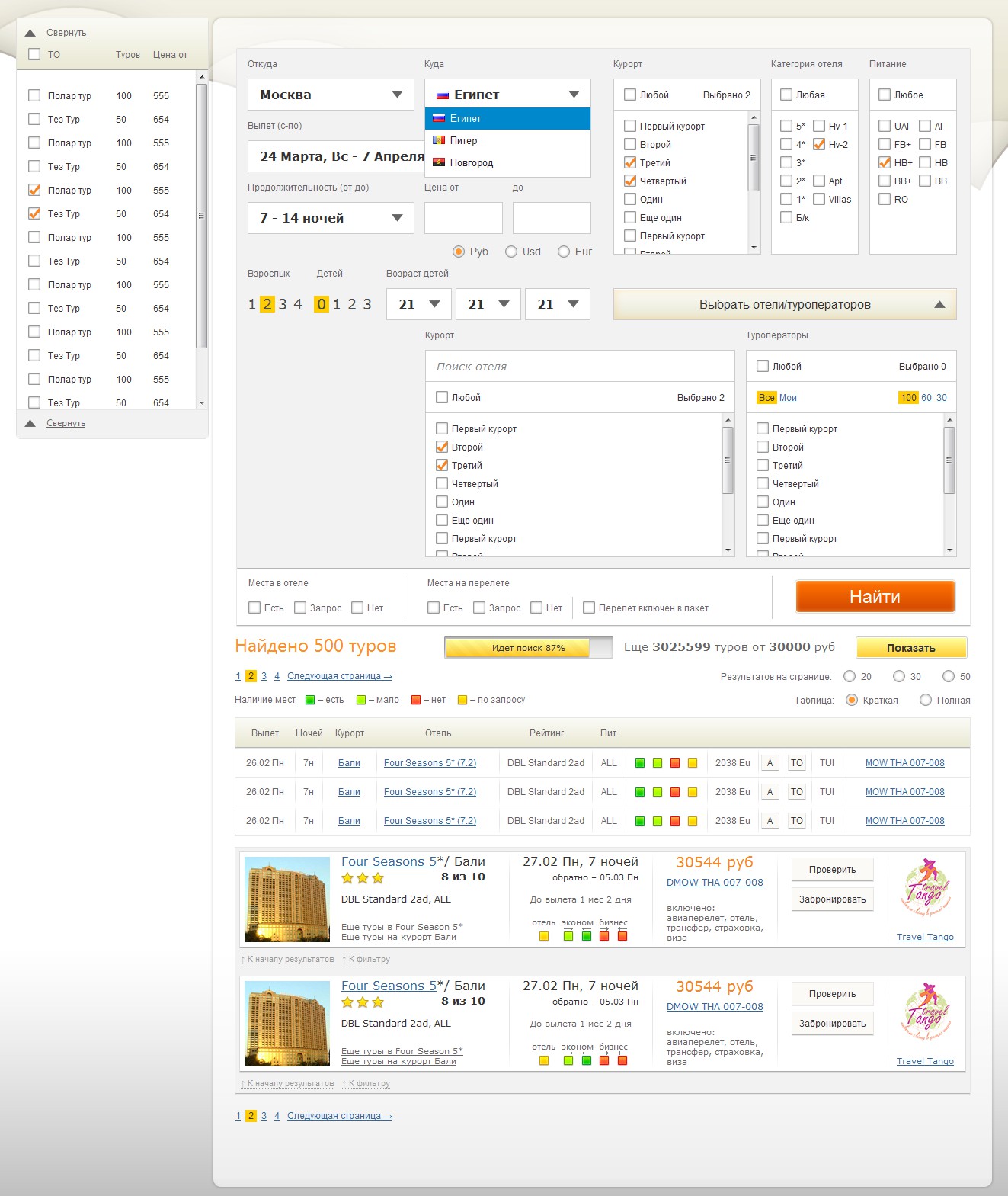Click red 'нет' legend square
Viewport: 1008px width, 1196px height.
coord(416,700)
